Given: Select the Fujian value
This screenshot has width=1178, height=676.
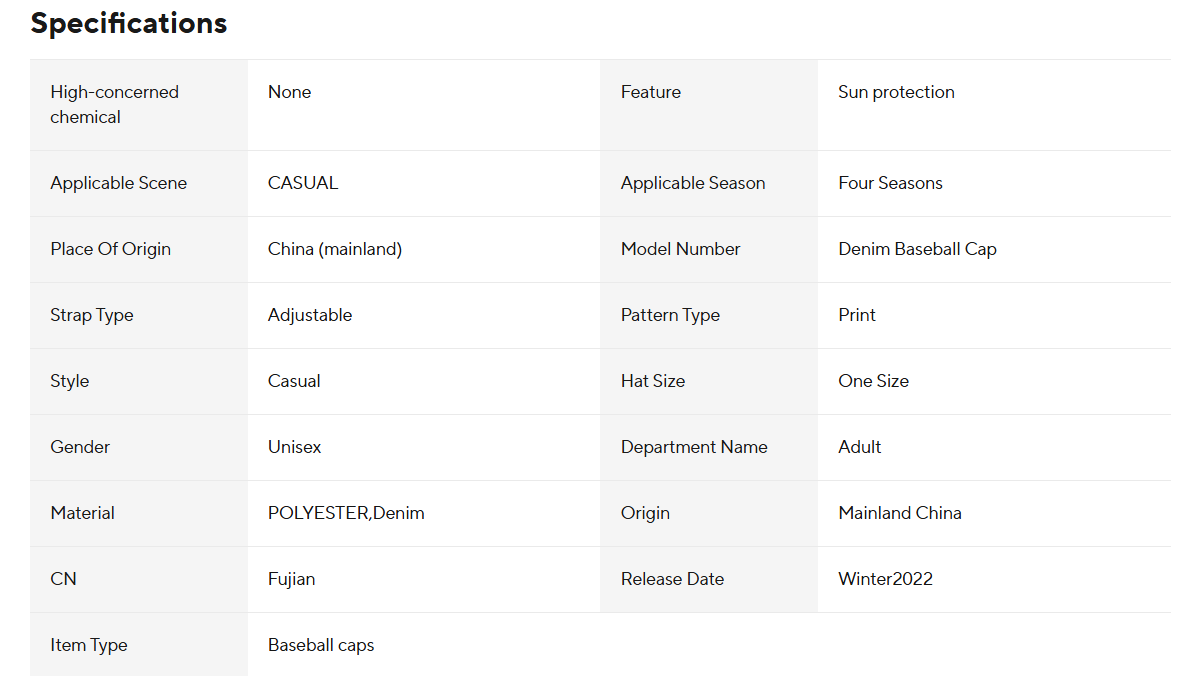Looking at the screenshot, I should coord(292,579).
